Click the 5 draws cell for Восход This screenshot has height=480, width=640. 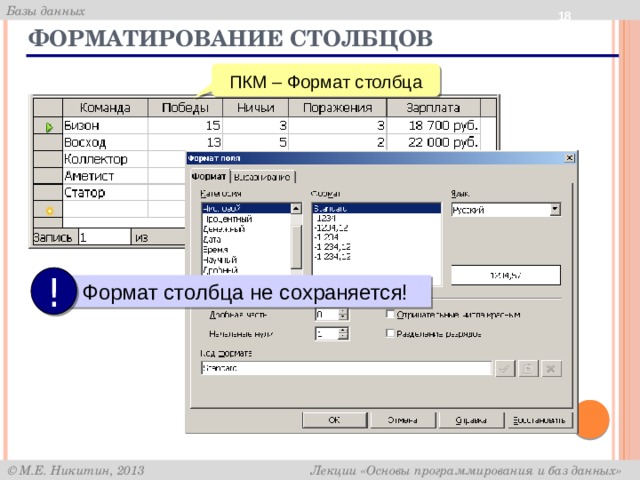(x=256, y=142)
